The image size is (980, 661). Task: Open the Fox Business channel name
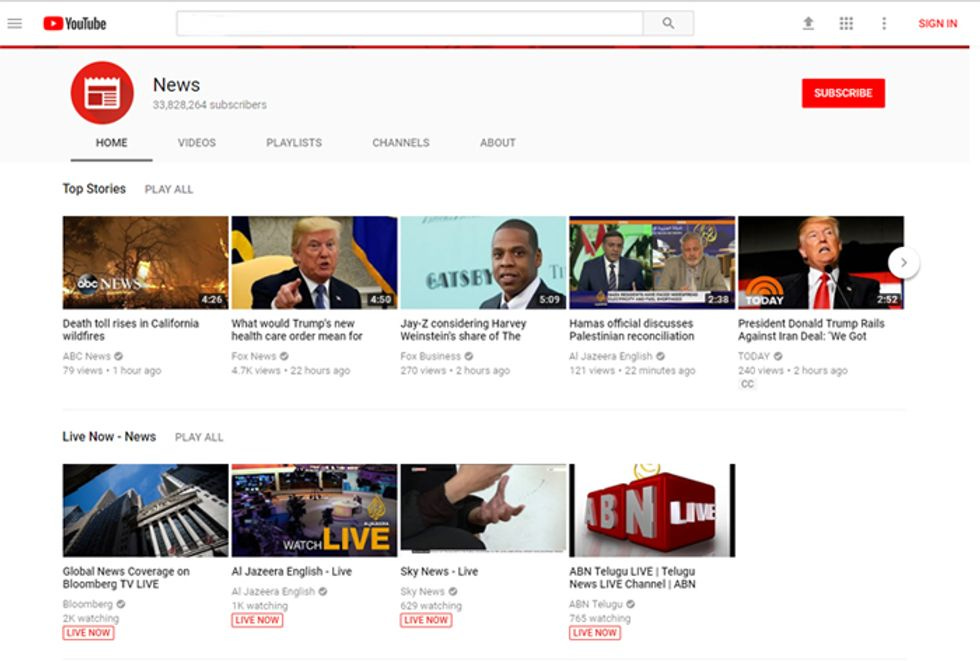click(430, 356)
